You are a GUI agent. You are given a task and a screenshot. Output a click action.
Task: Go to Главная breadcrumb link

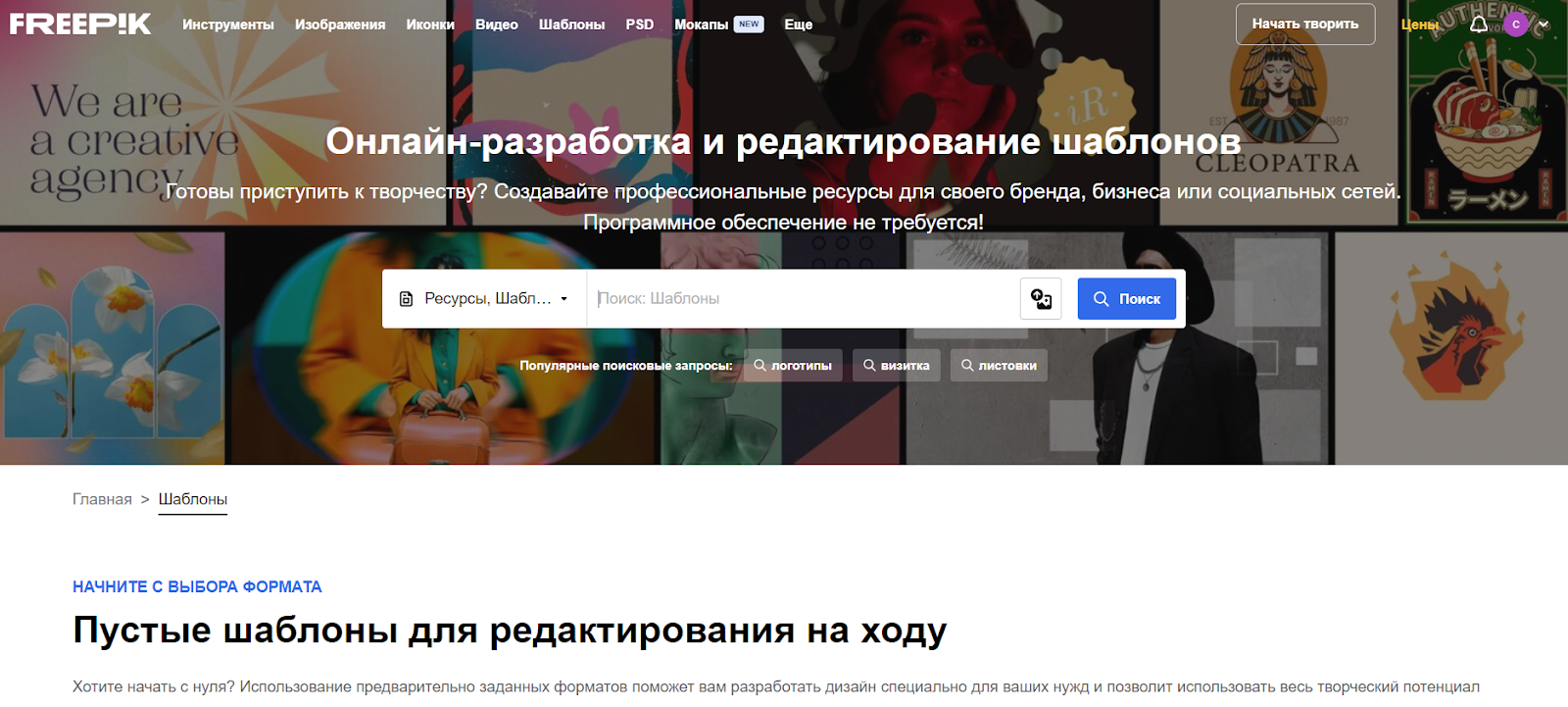[102, 499]
